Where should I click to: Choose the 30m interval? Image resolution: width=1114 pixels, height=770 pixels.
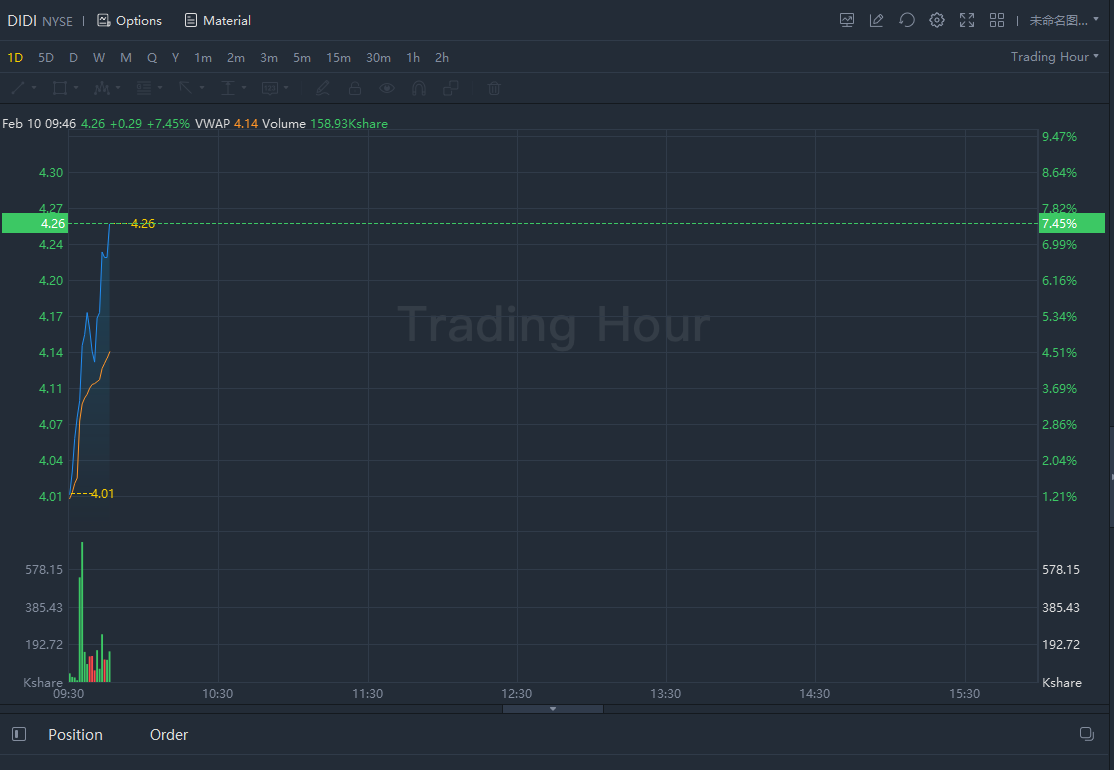coord(378,58)
